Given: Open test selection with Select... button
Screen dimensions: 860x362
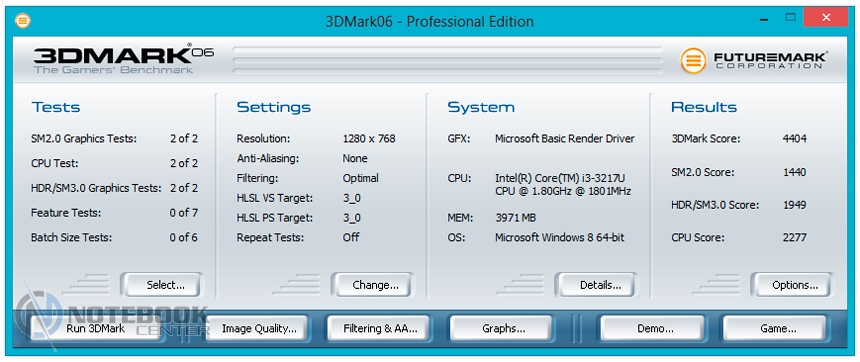Looking at the screenshot, I should 161,285.
